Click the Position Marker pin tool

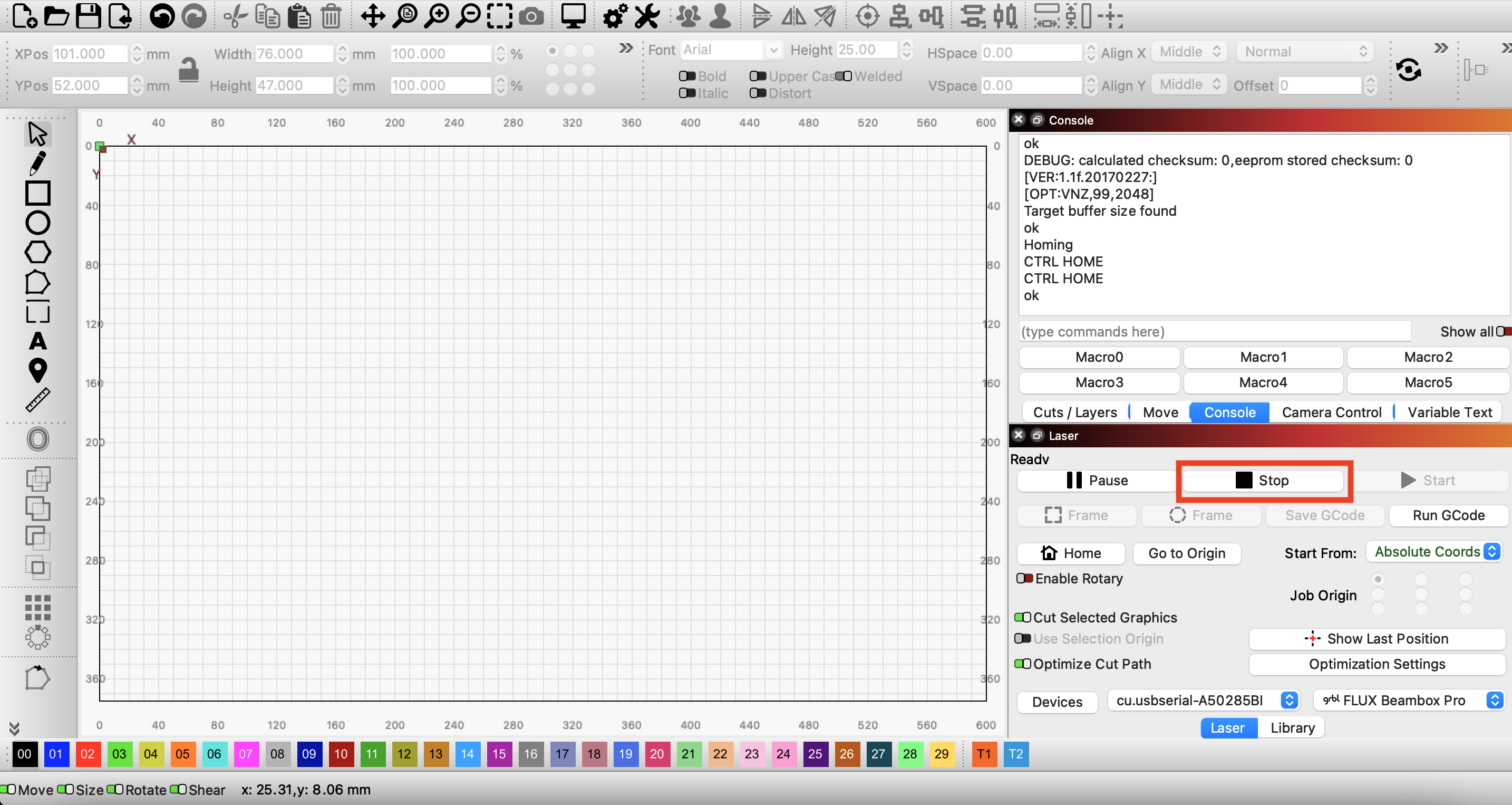37,370
